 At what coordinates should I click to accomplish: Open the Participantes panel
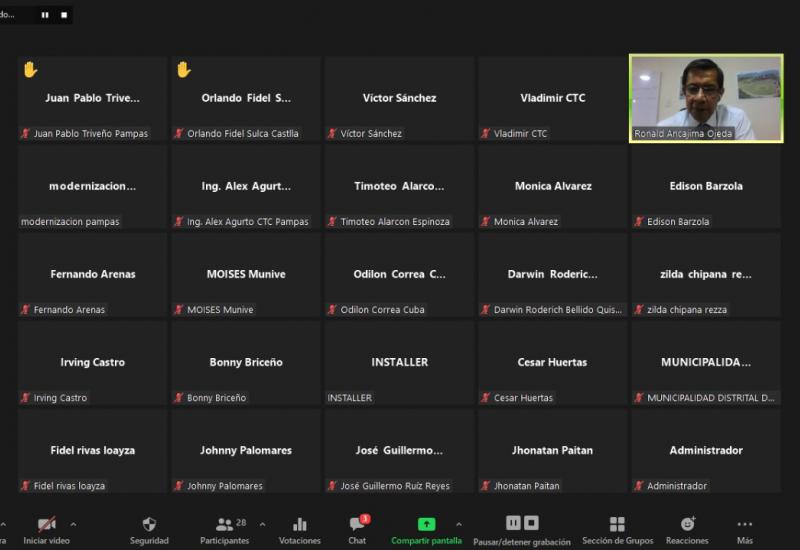[x=225, y=524]
